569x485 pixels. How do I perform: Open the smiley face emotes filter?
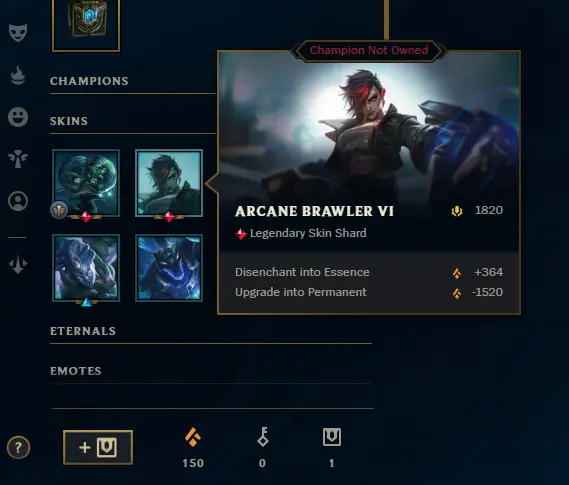18,117
